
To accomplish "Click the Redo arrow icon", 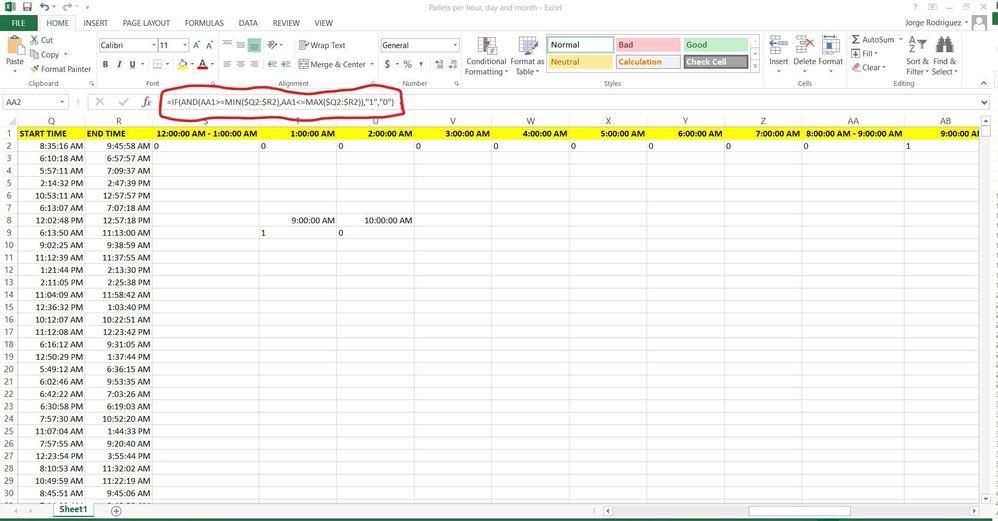I will [x=67, y=7].
